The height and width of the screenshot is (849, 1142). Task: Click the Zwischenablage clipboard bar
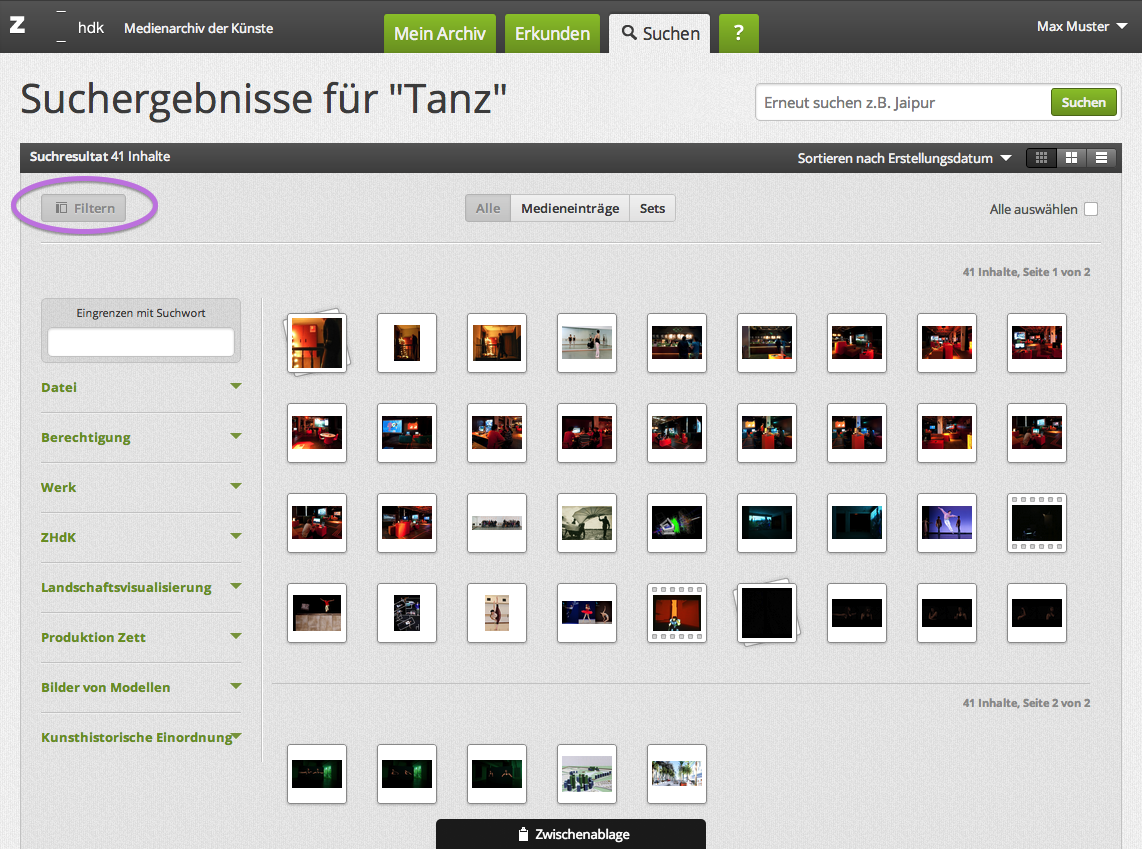coord(571,834)
